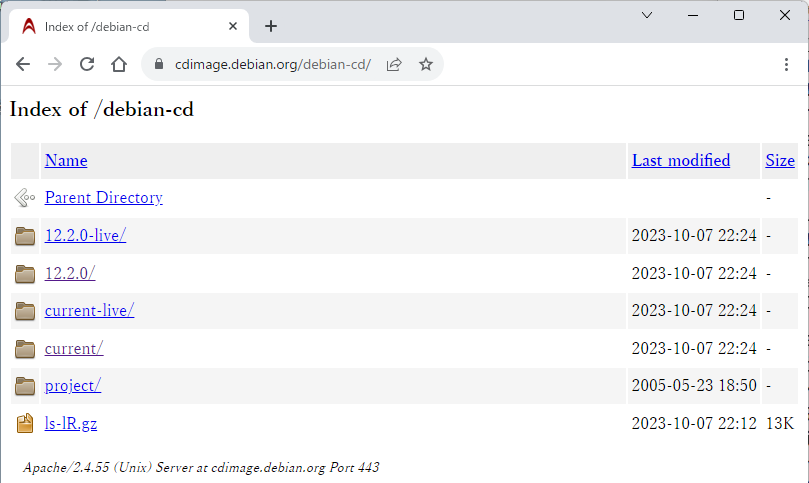Maximize the browser window

pos(739,15)
